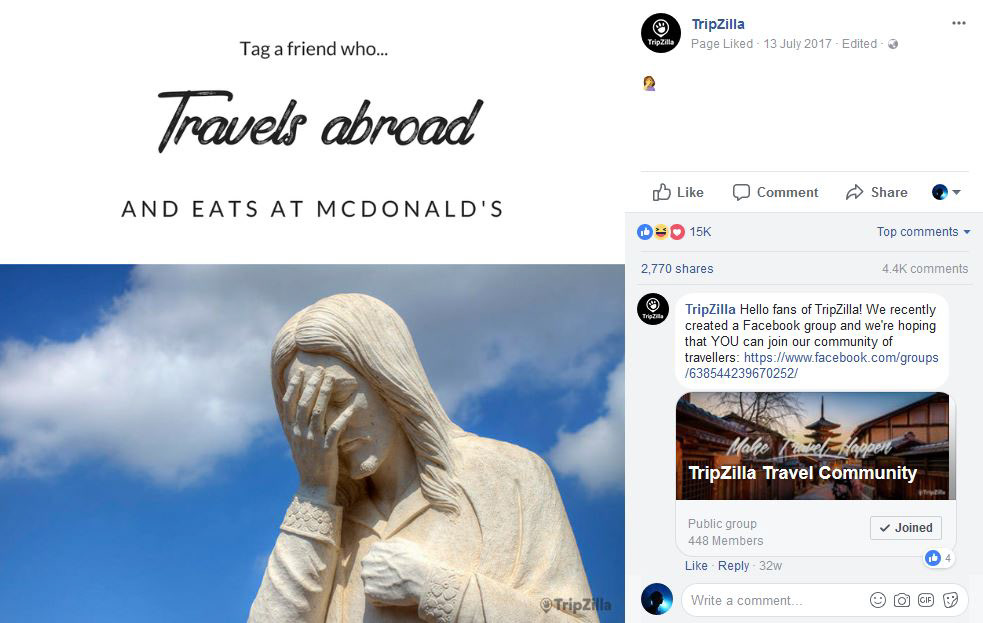Add a GIF to the comment
The width and height of the screenshot is (983, 623).
[x=926, y=600]
